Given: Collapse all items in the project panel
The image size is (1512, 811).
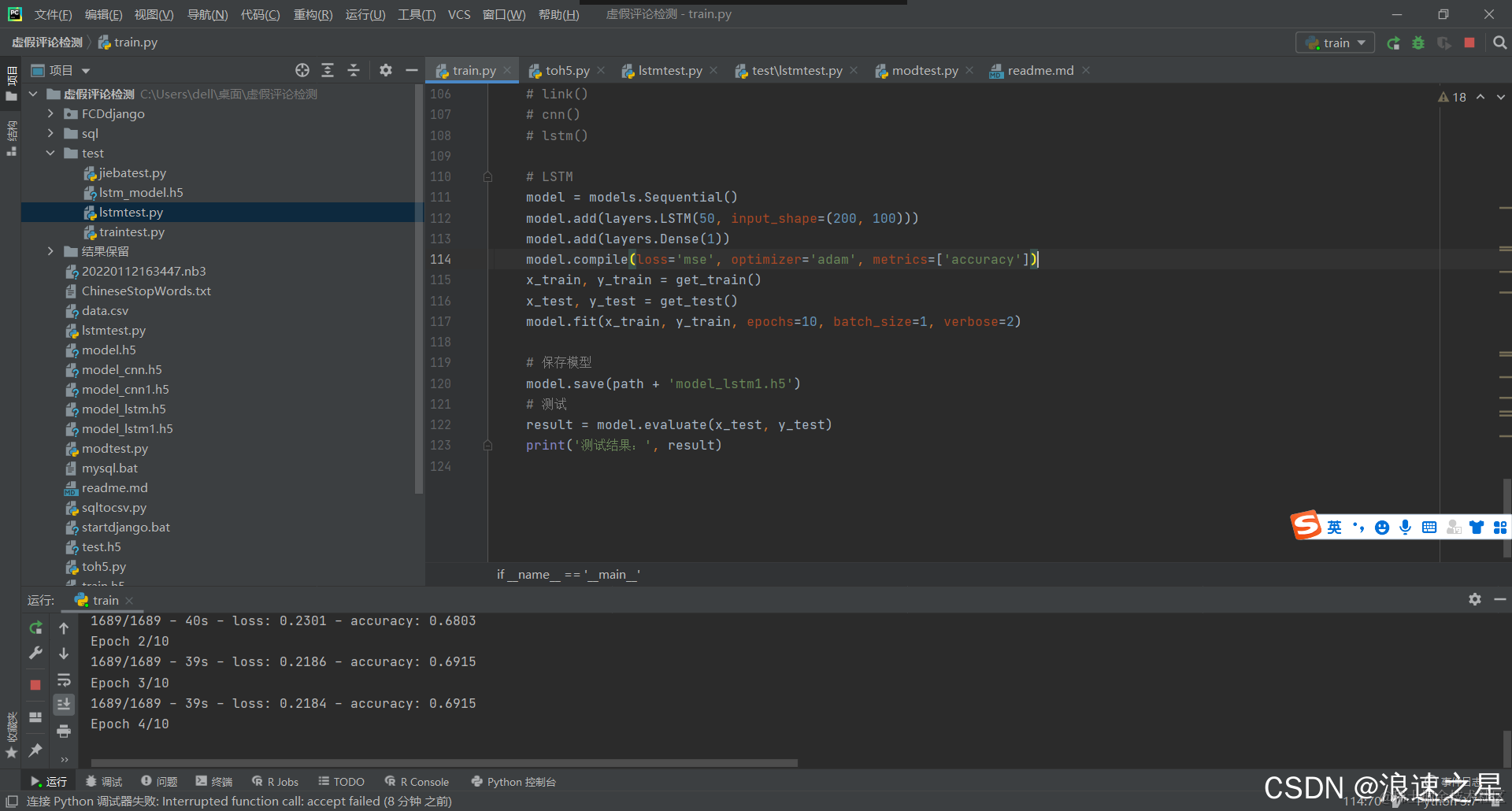Looking at the screenshot, I should coord(354,70).
